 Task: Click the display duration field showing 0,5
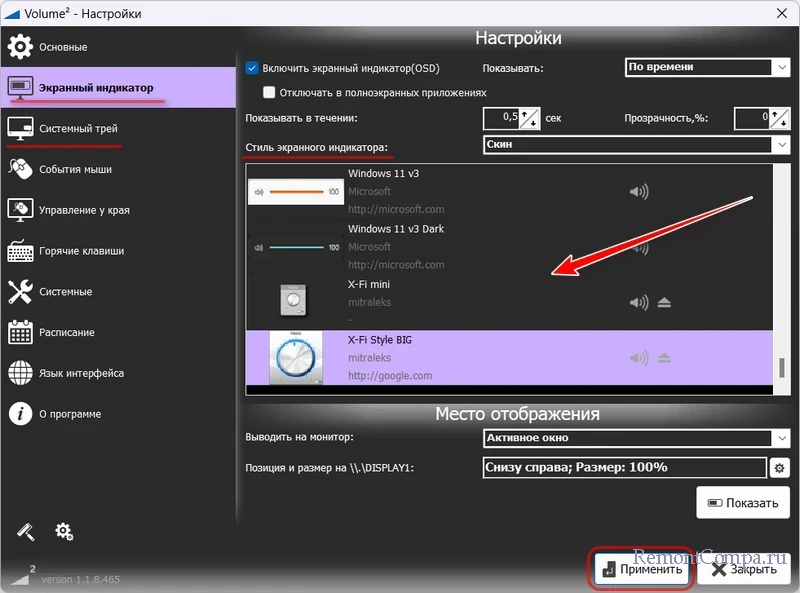coord(501,118)
